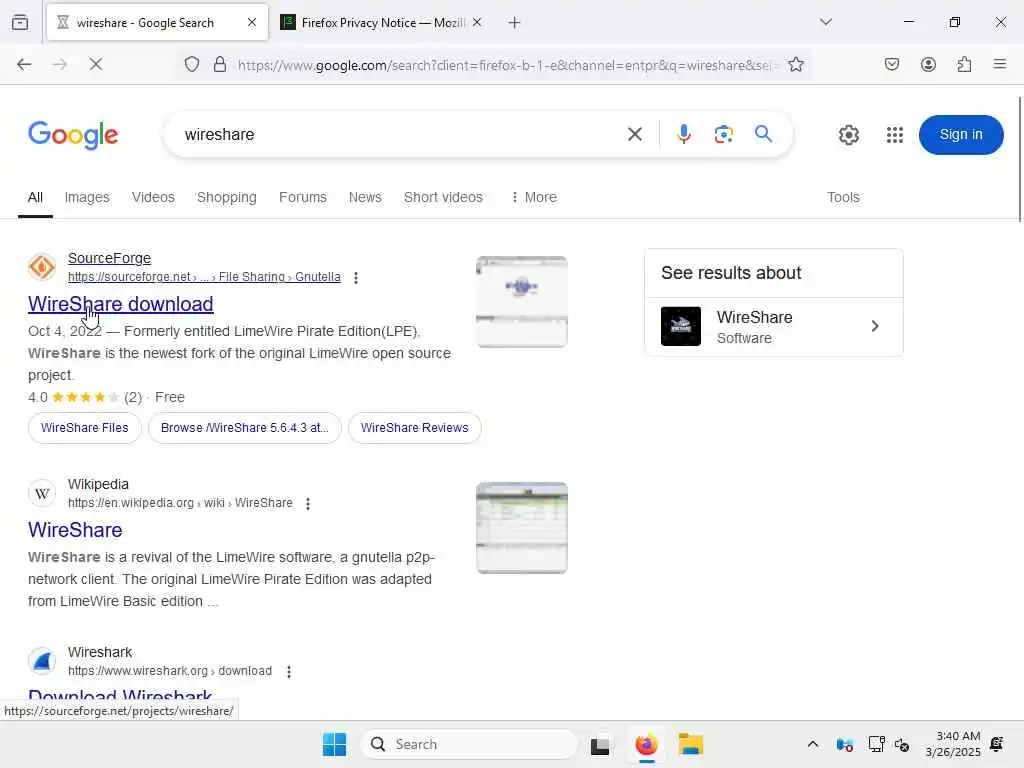Click the Windows taskbar Search box
This screenshot has width=1024, height=768.
click(469, 744)
